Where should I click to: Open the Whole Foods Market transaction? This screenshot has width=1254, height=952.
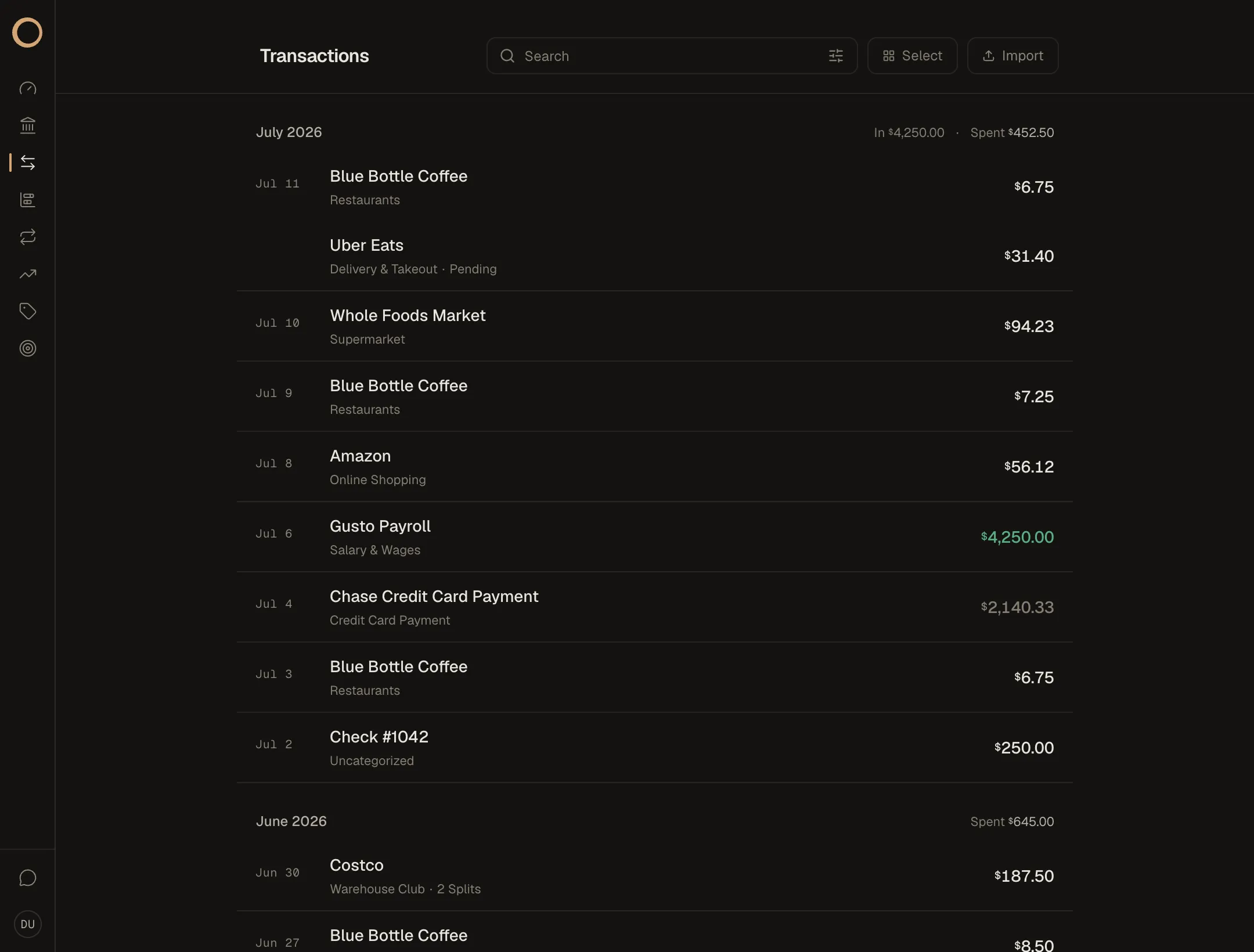(x=654, y=326)
